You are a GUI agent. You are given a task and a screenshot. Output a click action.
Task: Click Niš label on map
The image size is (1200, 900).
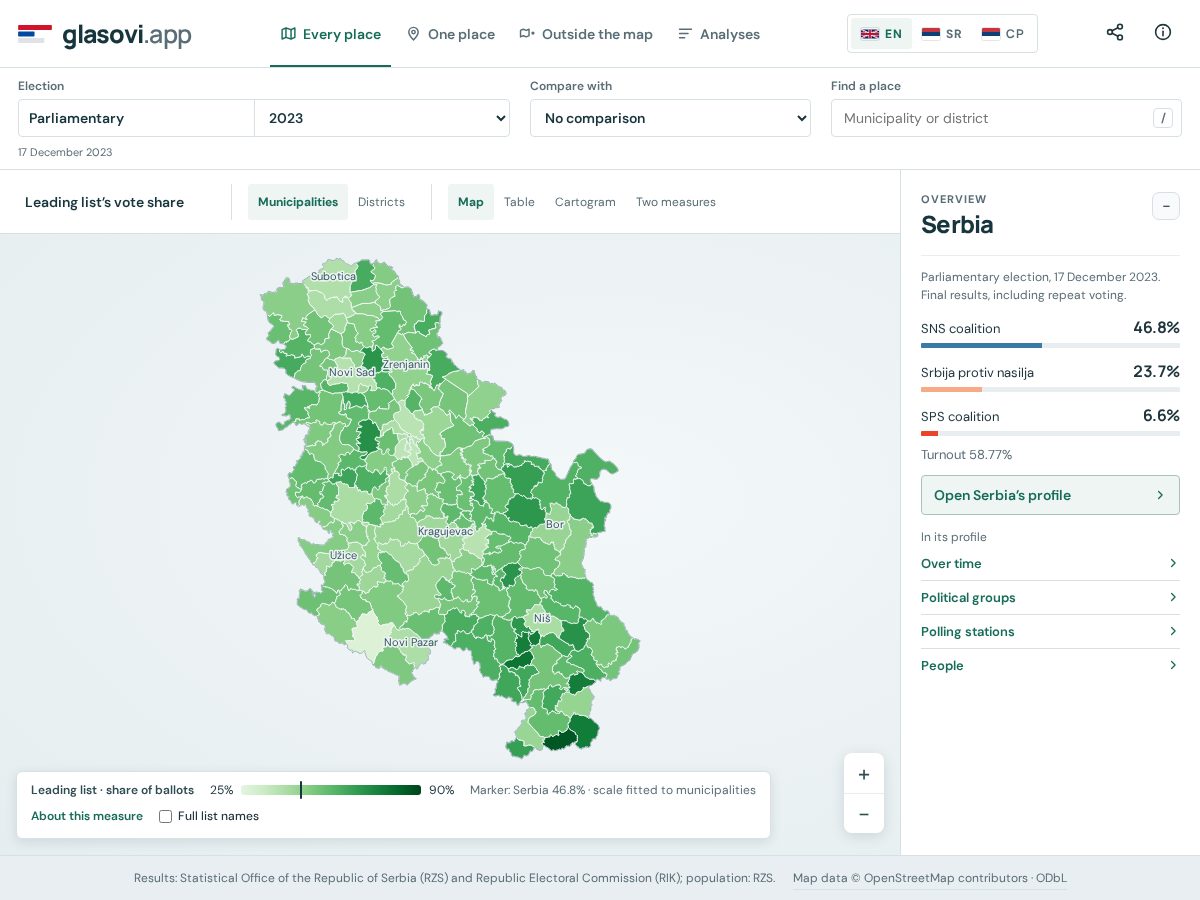pyautogui.click(x=542, y=618)
